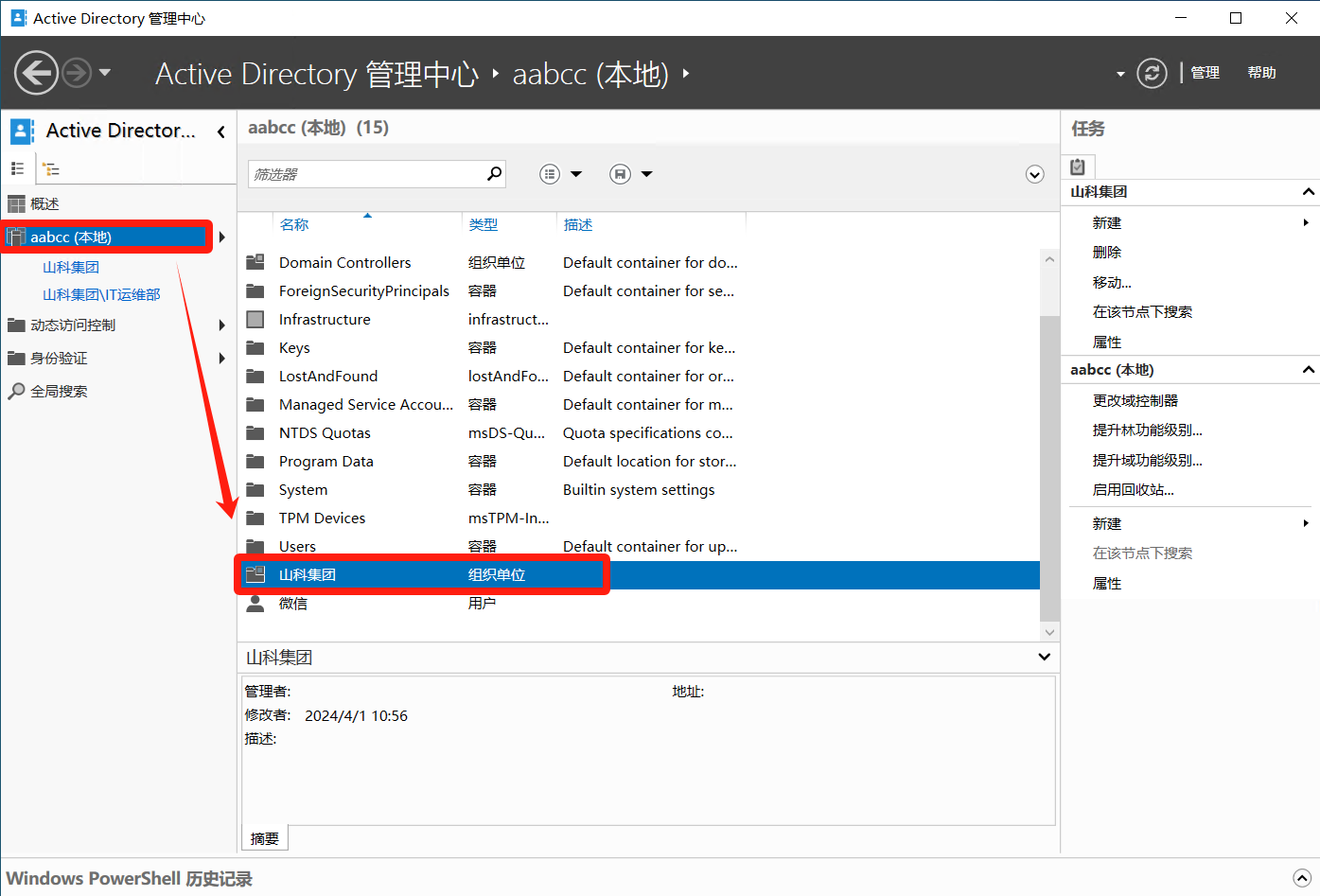This screenshot has height=896, width=1320.
Task: Click the refresh icon in header
Action: pos(1152,73)
